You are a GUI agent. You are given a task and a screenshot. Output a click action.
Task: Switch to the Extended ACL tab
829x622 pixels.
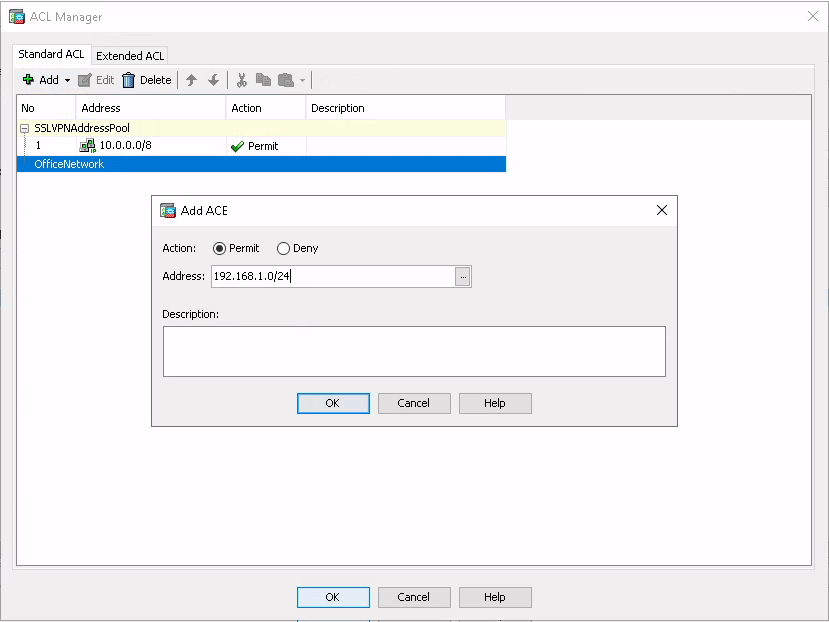point(130,56)
